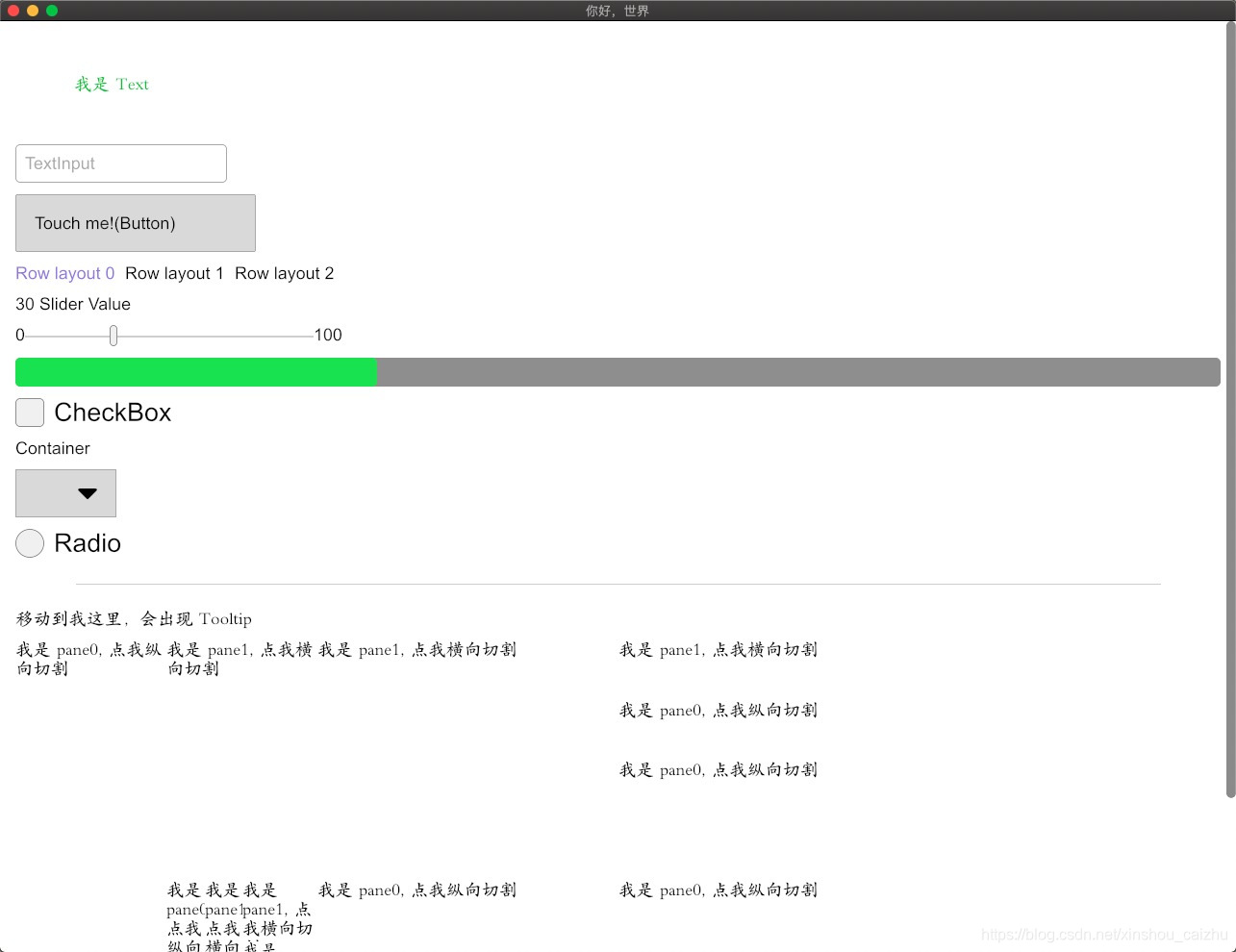
Task: Click the green 我是 Text label
Action: [112, 84]
